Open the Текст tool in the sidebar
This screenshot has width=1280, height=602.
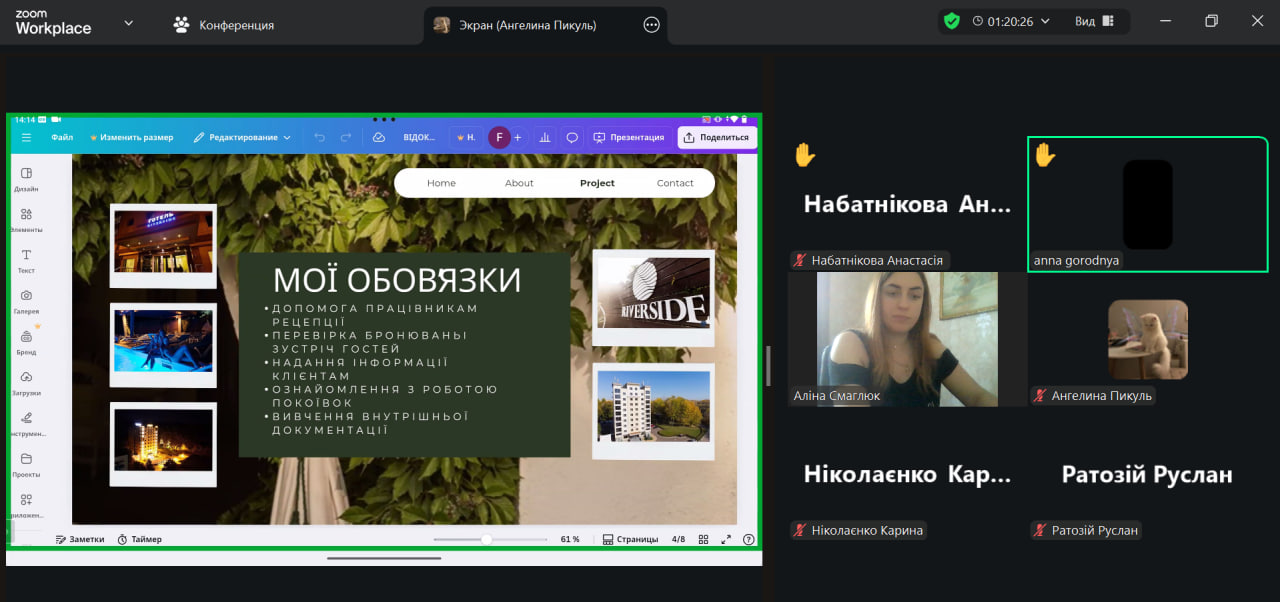coord(26,261)
